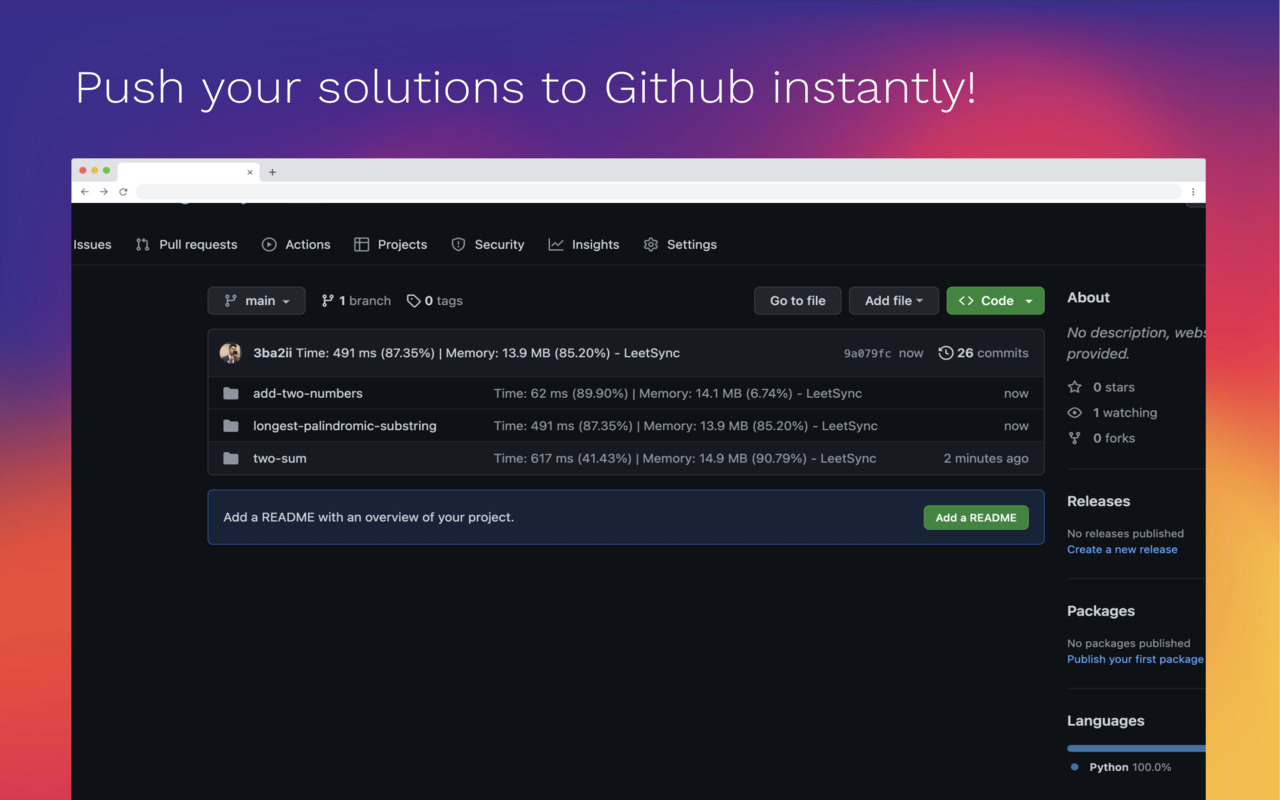The image size is (1280, 800).
Task: Open the Security tab
Action: [487, 244]
